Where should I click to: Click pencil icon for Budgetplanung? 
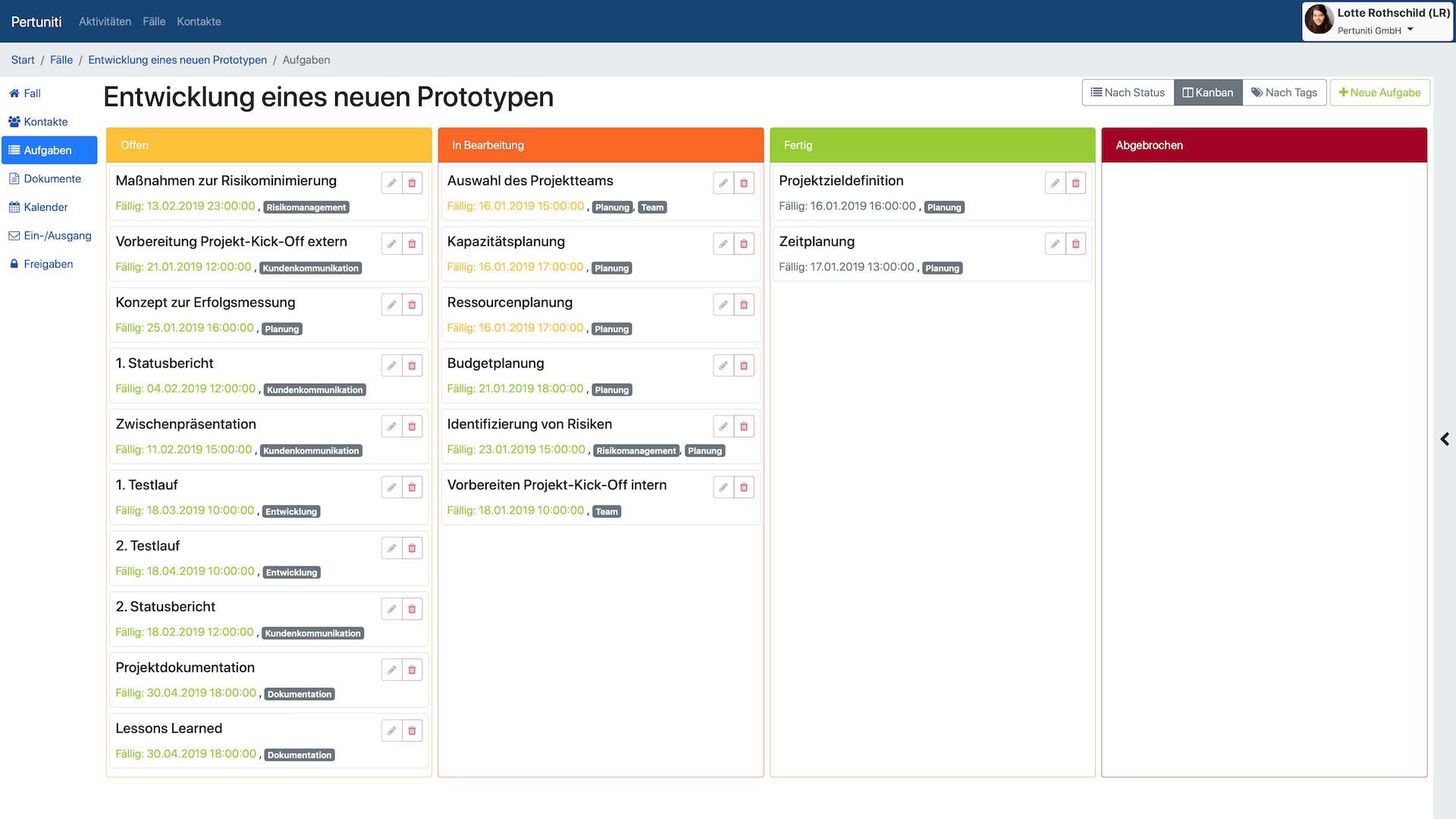[x=723, y=366]
